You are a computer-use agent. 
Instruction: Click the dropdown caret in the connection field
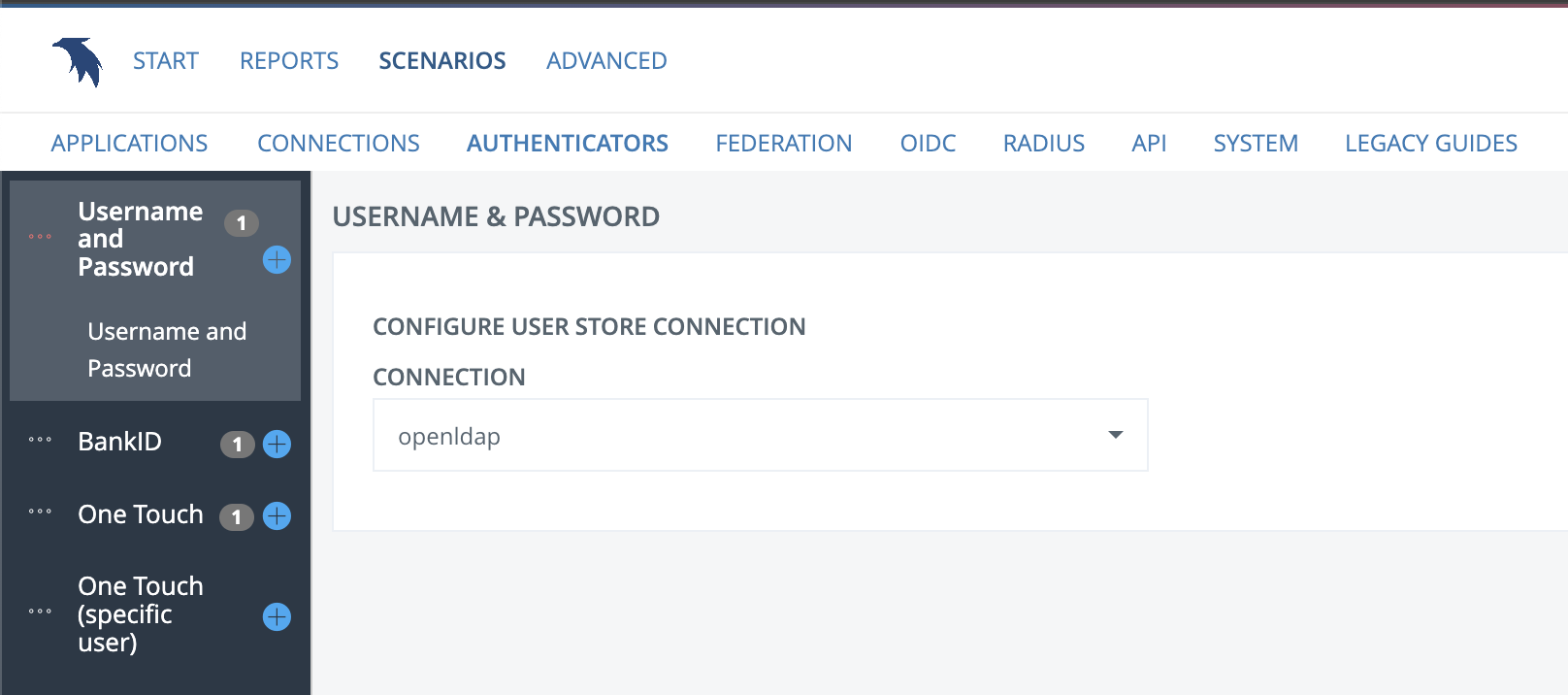1114,435
